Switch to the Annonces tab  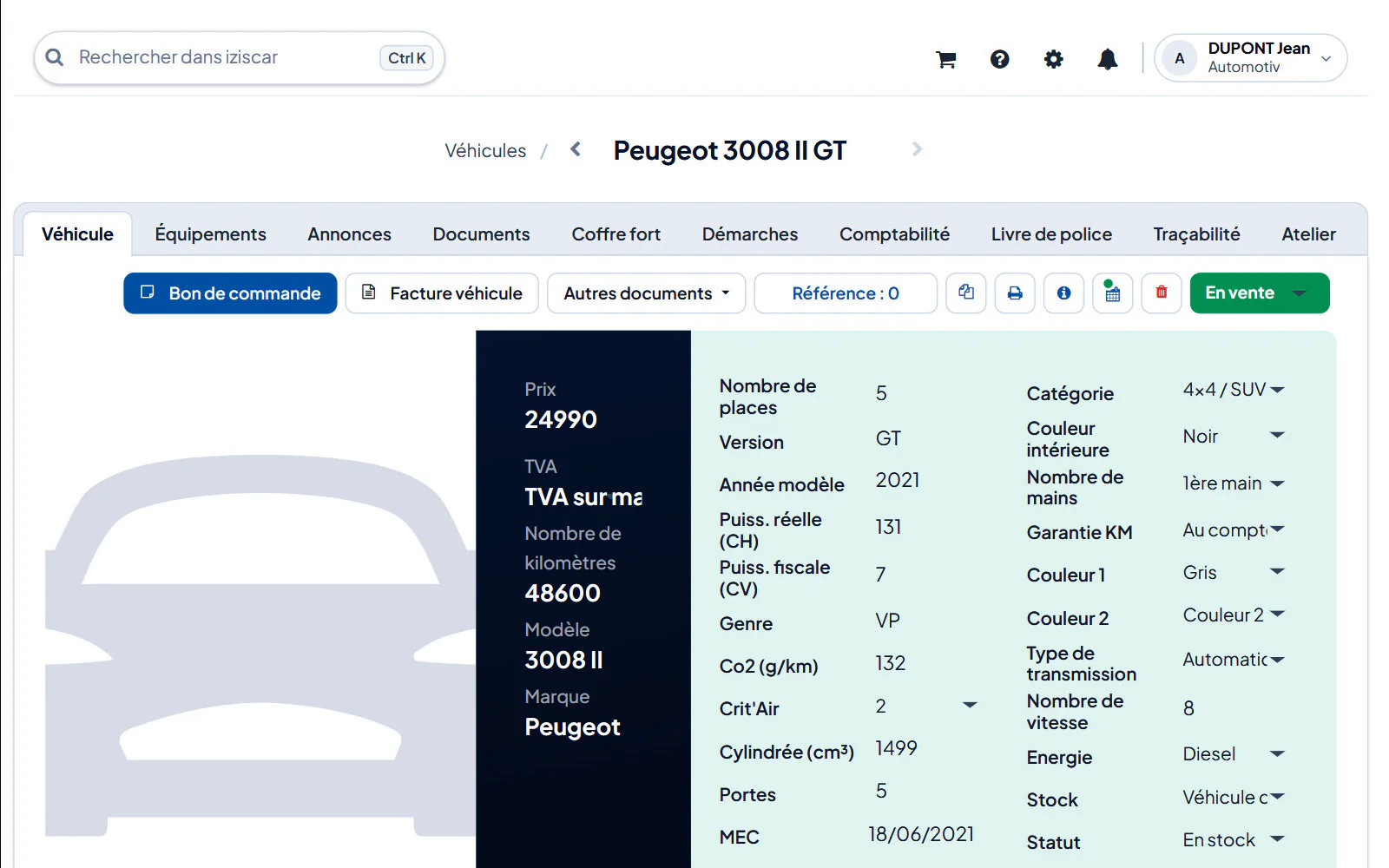point(349,234)
